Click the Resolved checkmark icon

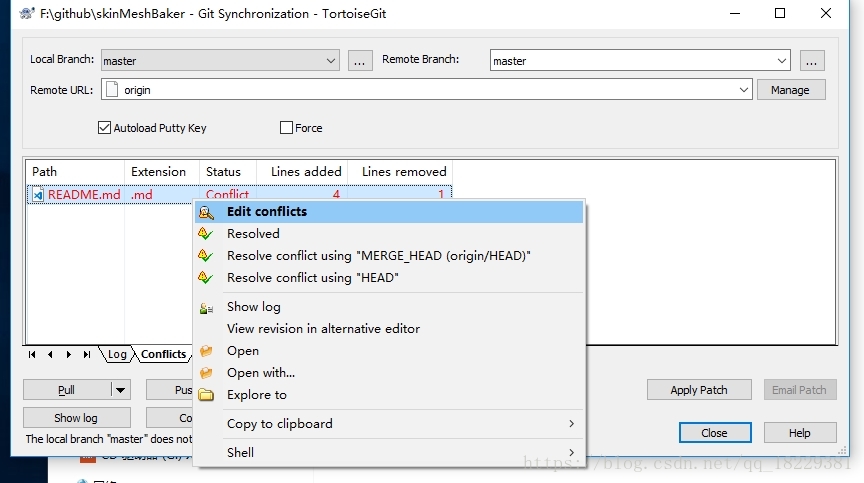tap(206, 234)
